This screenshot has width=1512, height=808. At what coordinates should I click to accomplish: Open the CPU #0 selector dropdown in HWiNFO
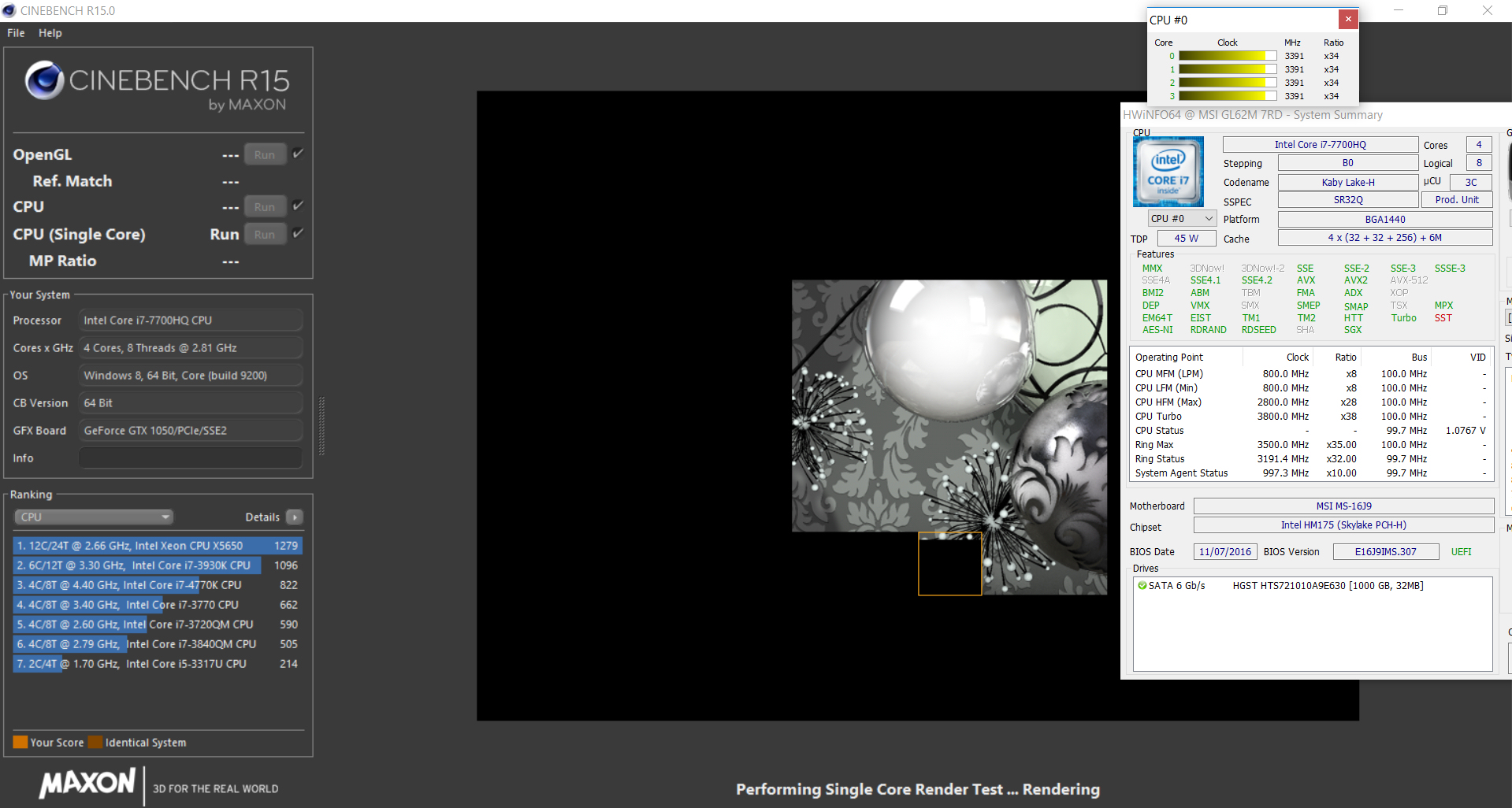[x=1182, y=218]
